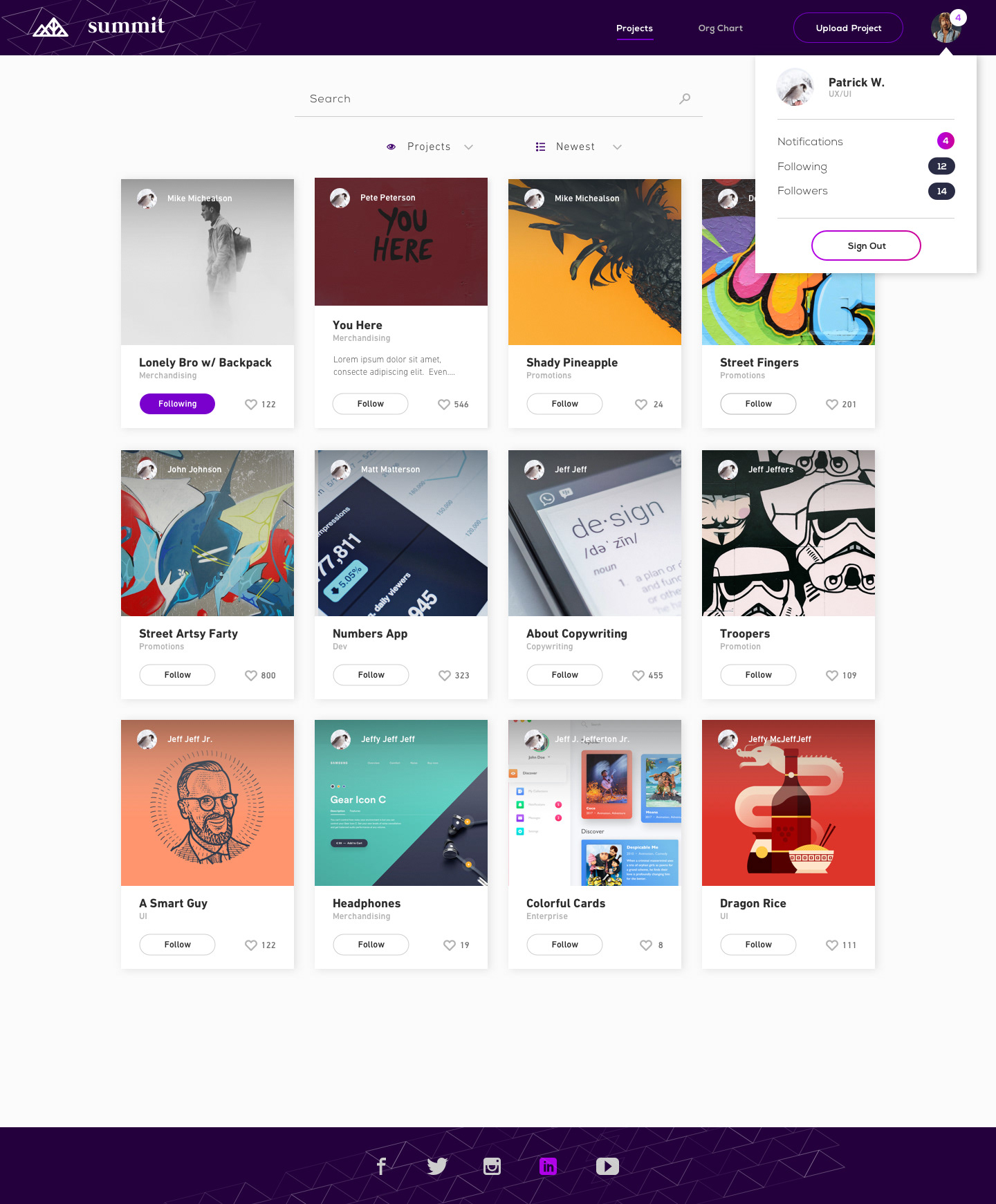This screenshot has height=1204, width=996.
Task: Click the search magnifier icon
Action: pos(685,99)
